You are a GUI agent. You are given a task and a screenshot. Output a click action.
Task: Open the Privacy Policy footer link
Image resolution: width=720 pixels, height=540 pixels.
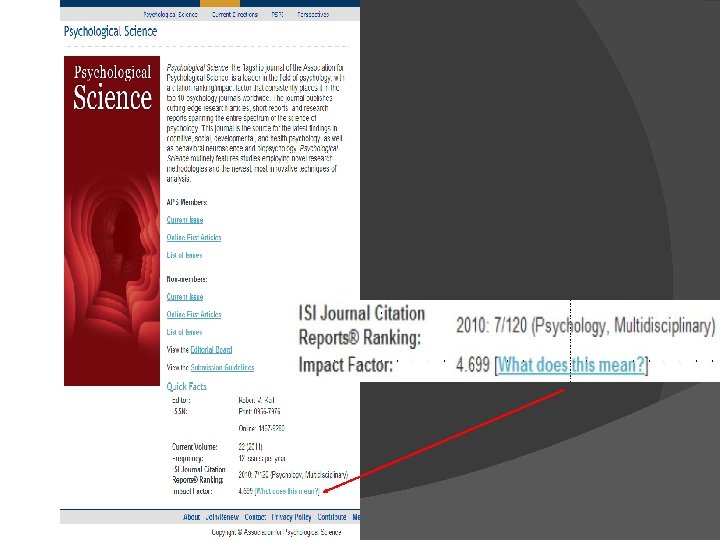tap(291, 517)
